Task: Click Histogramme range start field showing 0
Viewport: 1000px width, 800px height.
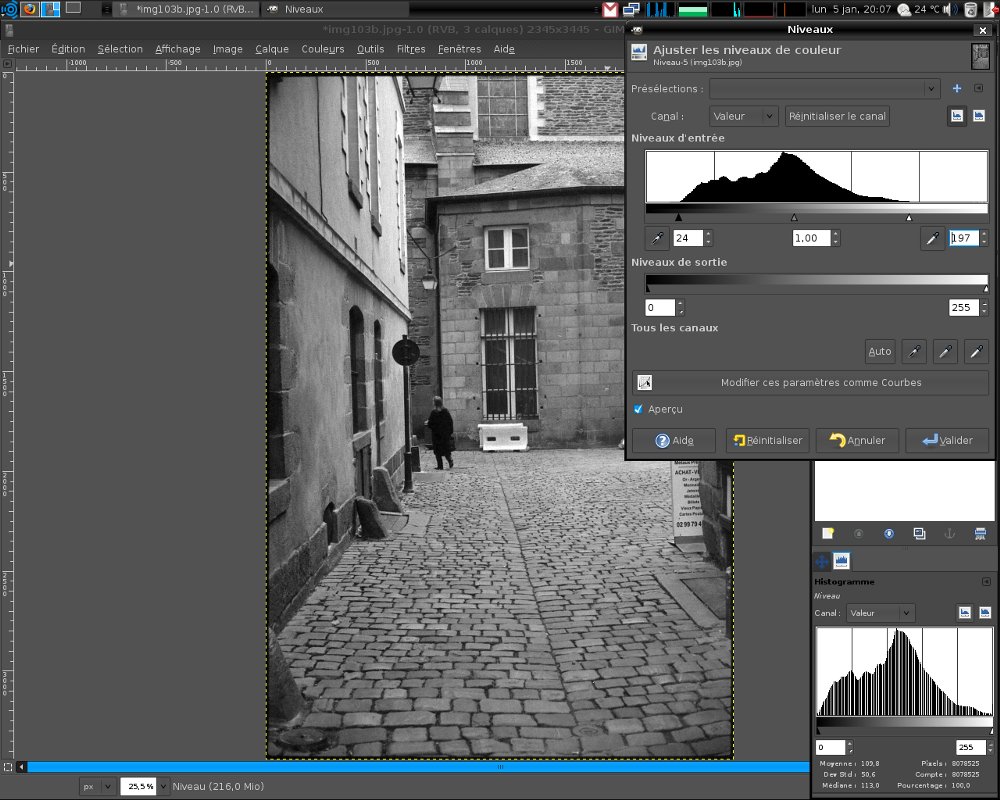Action: click(830, 747)
